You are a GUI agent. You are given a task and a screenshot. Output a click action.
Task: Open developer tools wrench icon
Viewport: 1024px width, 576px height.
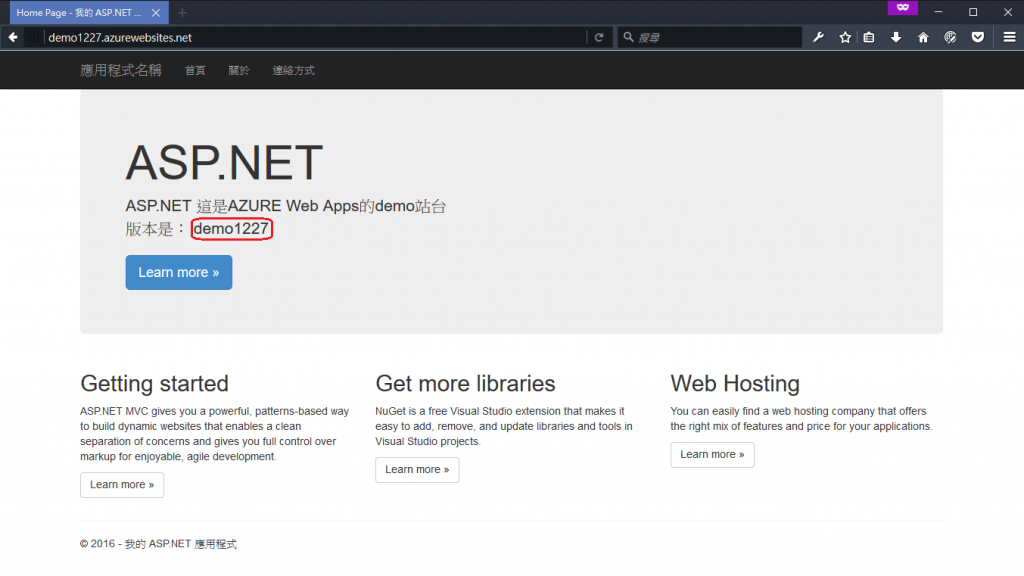(x=818, y=37)
